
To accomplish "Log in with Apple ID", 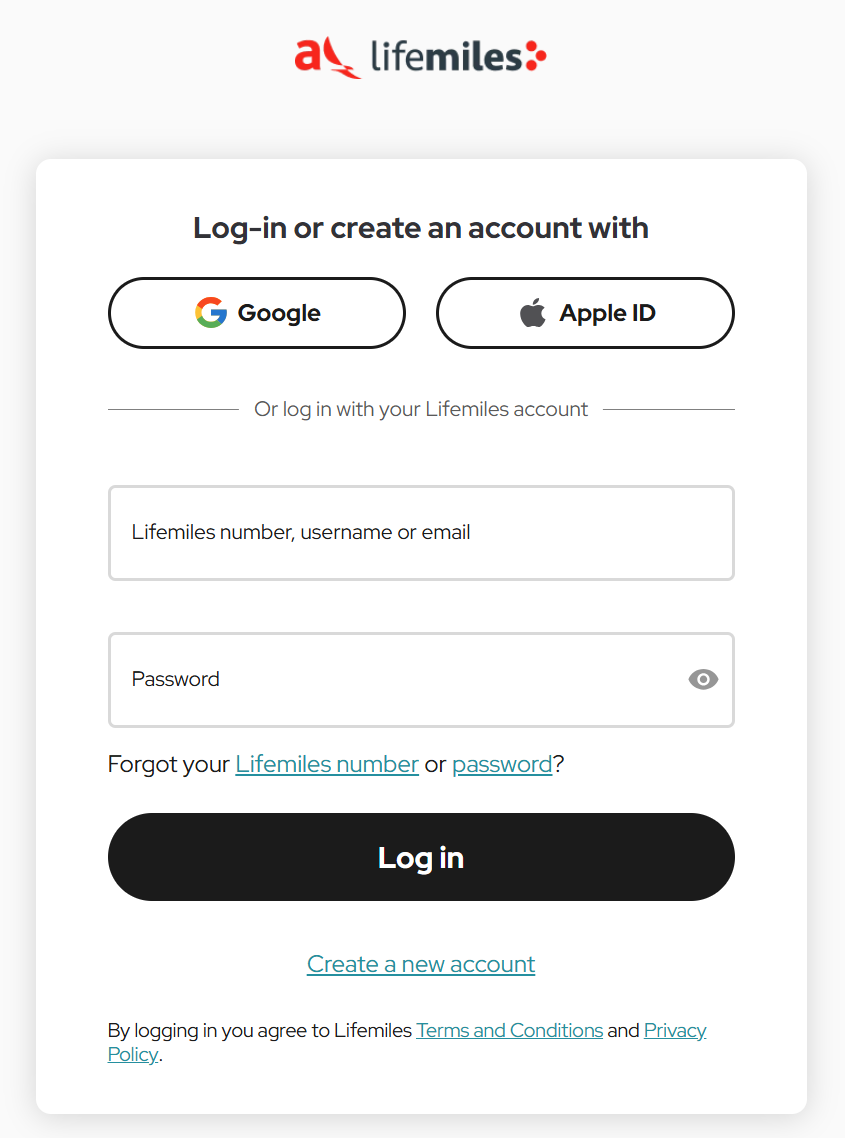I will [584, 312].
